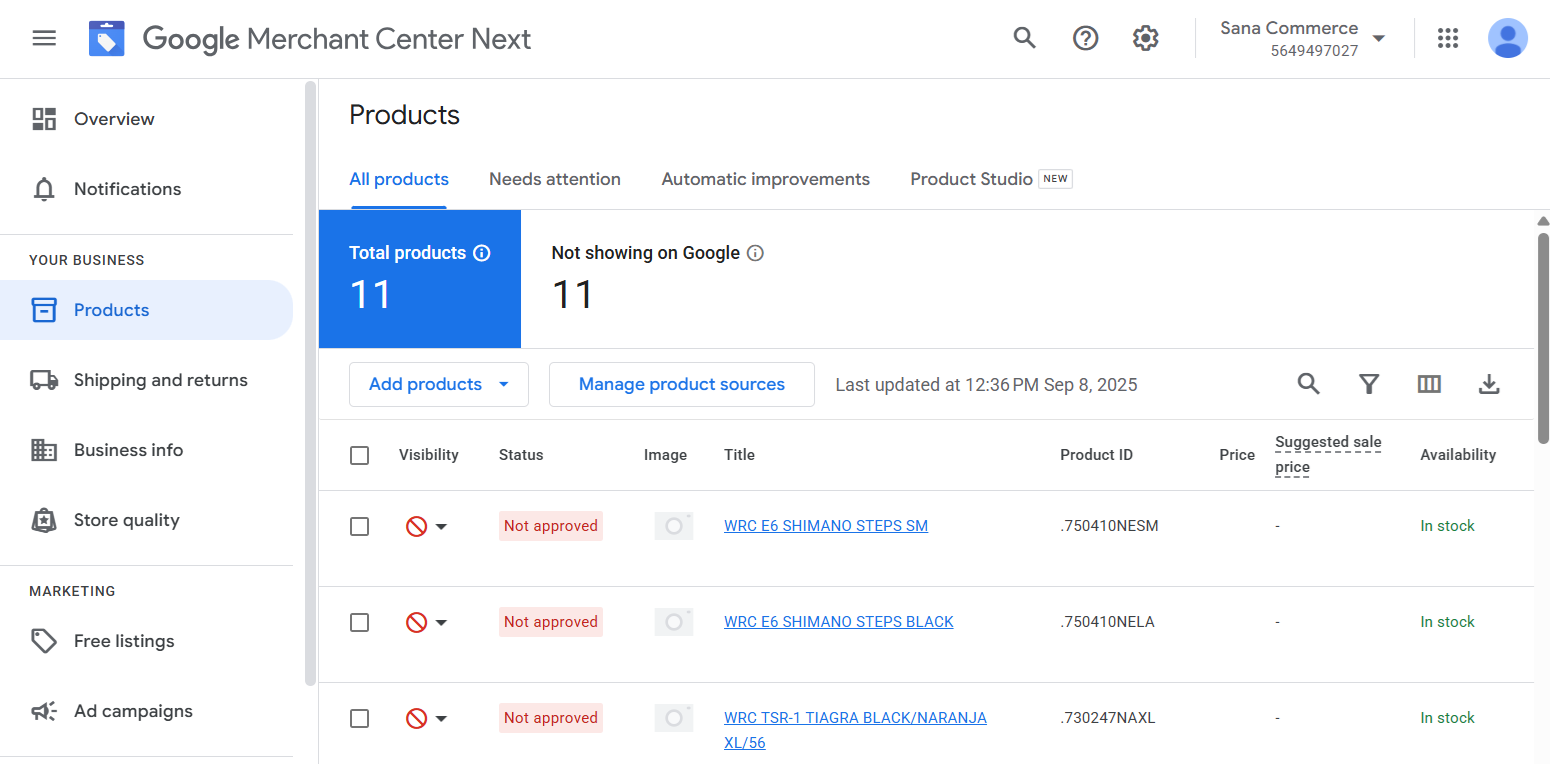The height and width of the screenshot is (764, 1550).
Task: Search products with the table magnifier icon
Action: (1308, 384)
